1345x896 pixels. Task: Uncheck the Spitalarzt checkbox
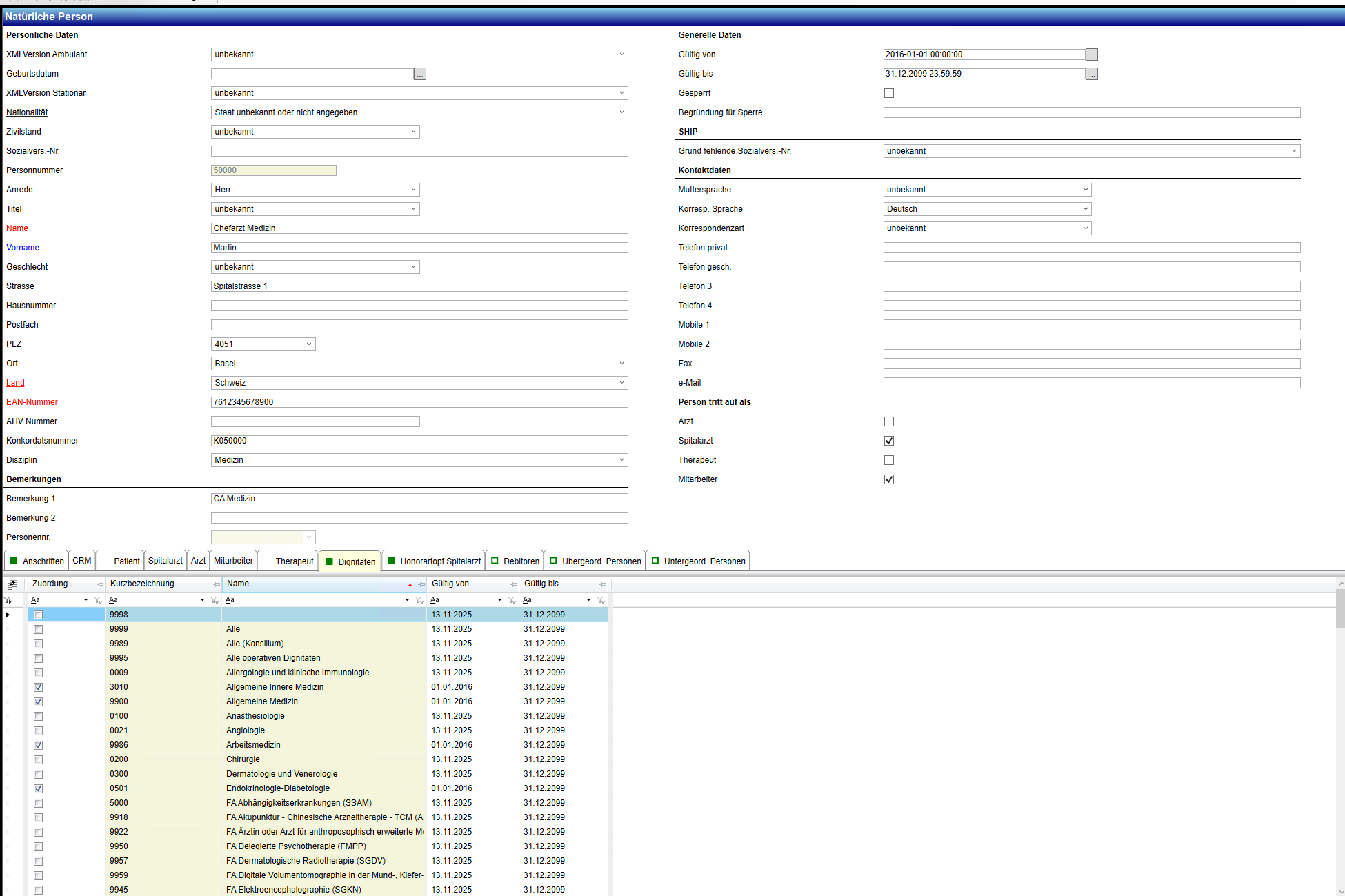coord(888,441)
